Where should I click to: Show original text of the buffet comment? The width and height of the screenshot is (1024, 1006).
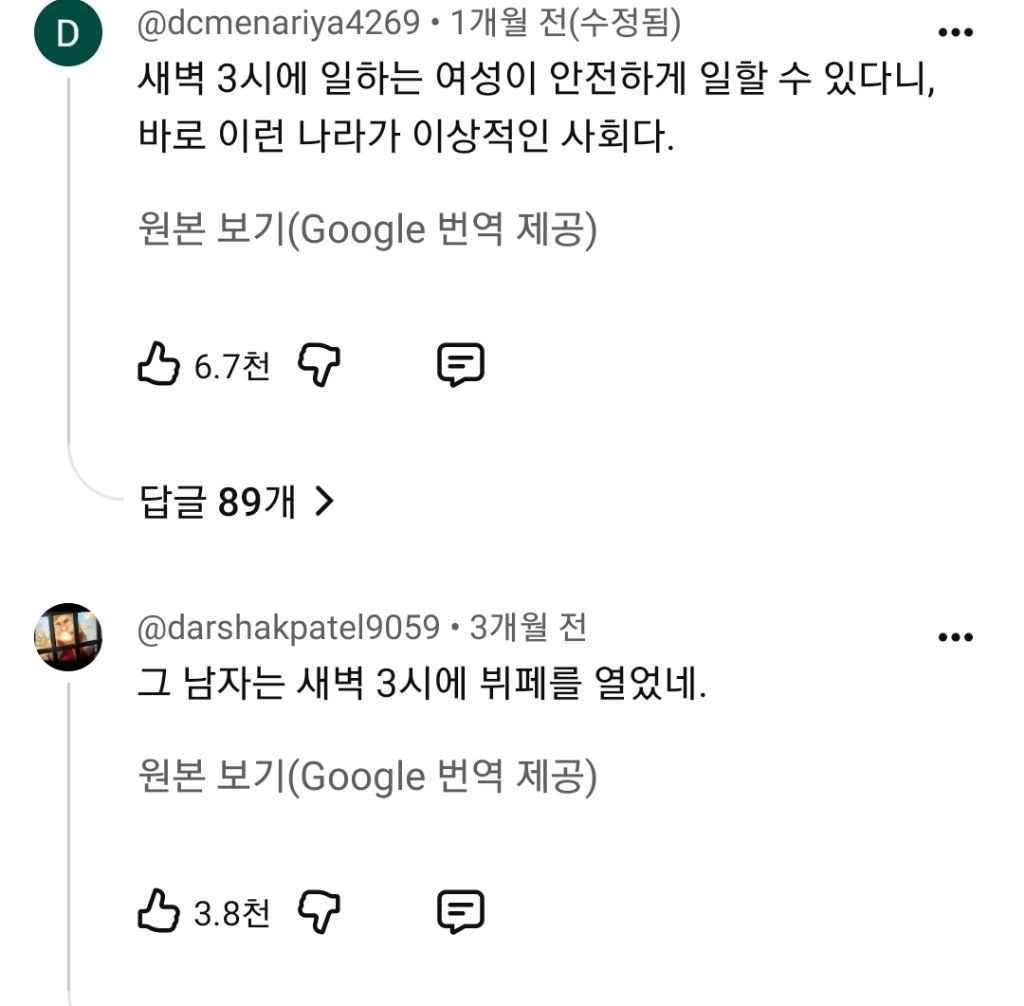click(367, 776)
